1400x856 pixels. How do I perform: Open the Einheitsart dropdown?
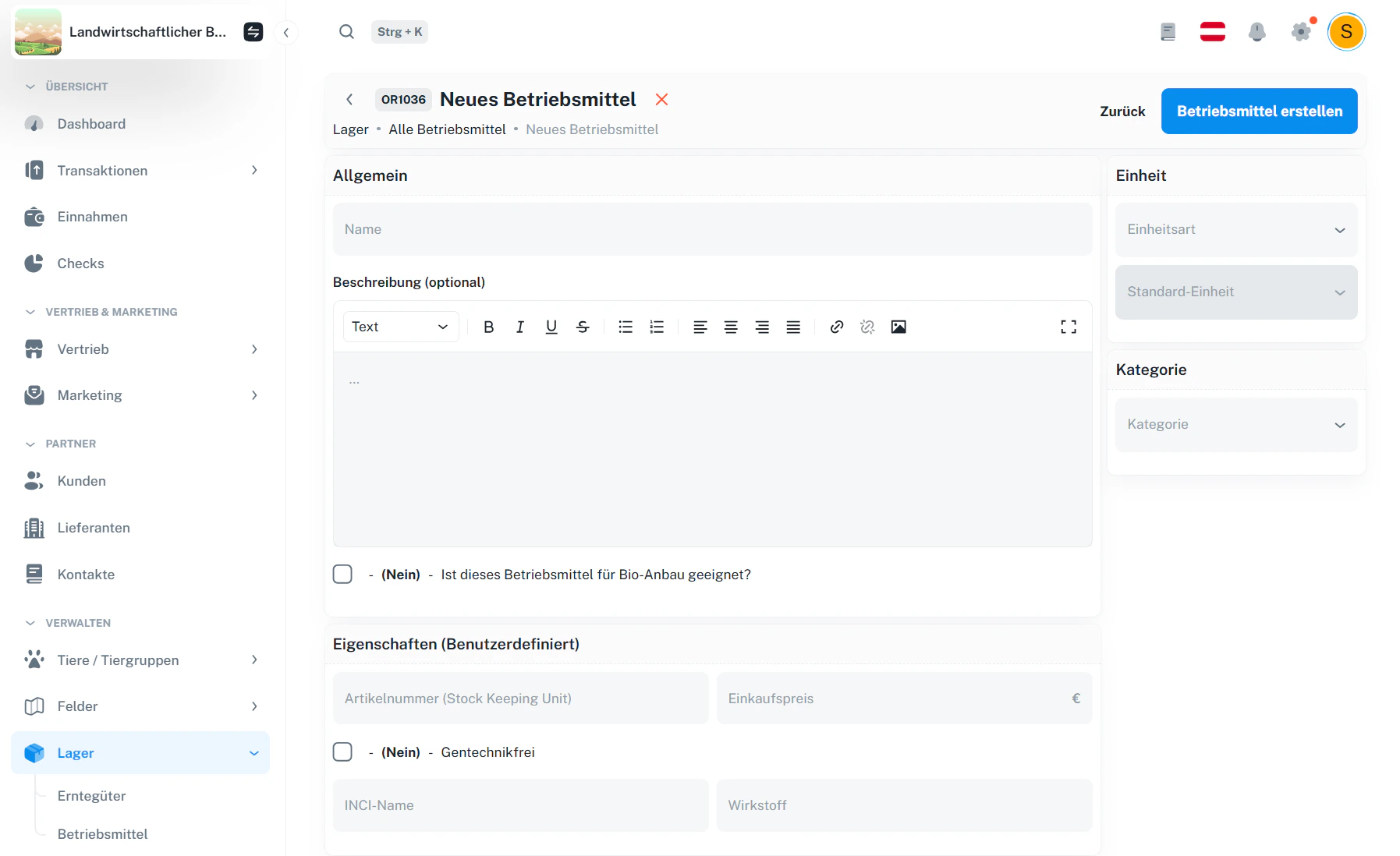[x=1235, y=229]
